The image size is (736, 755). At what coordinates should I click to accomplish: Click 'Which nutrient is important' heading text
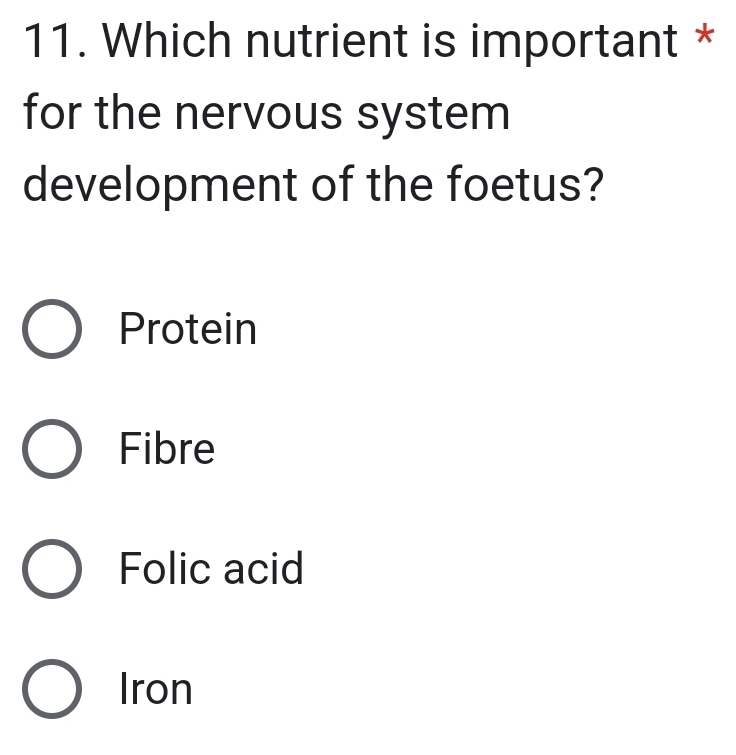click(x=390, y=43)
